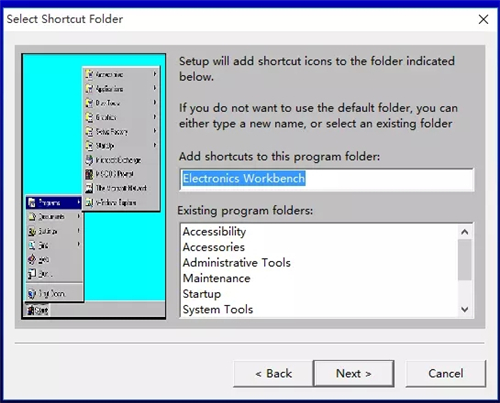Screen dimensions: 500x403
Task: Choose System Tools from folder list
Action: 218,309
